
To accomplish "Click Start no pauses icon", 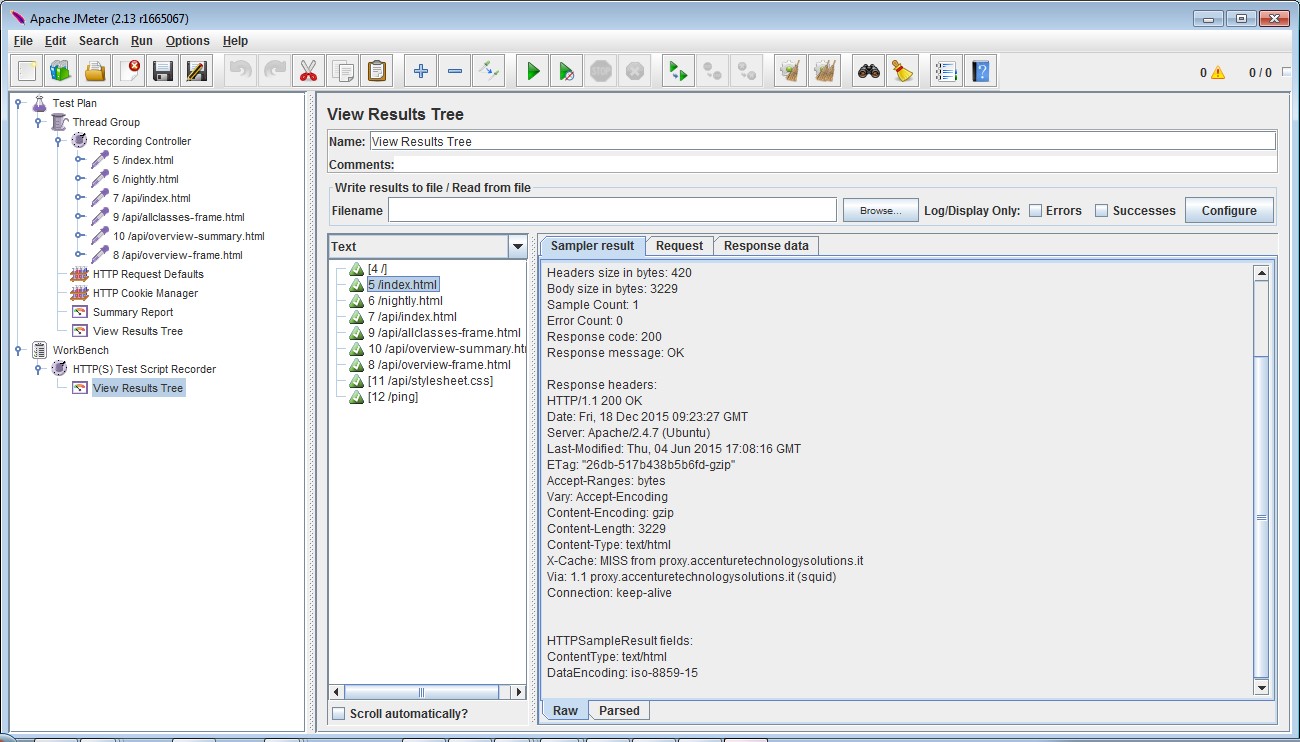I will (x=567, y=71).
